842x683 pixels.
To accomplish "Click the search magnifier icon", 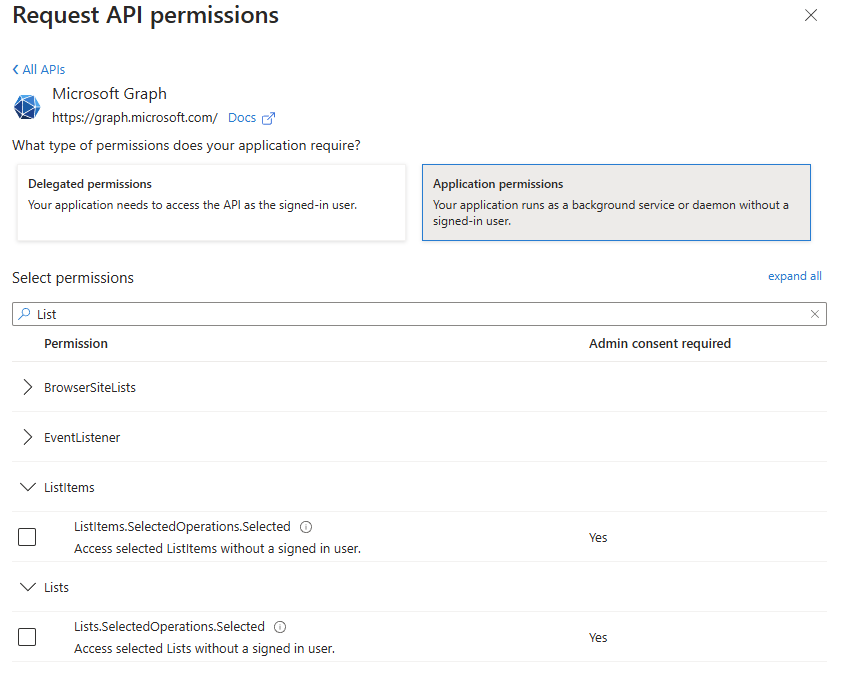I will 24,314.
